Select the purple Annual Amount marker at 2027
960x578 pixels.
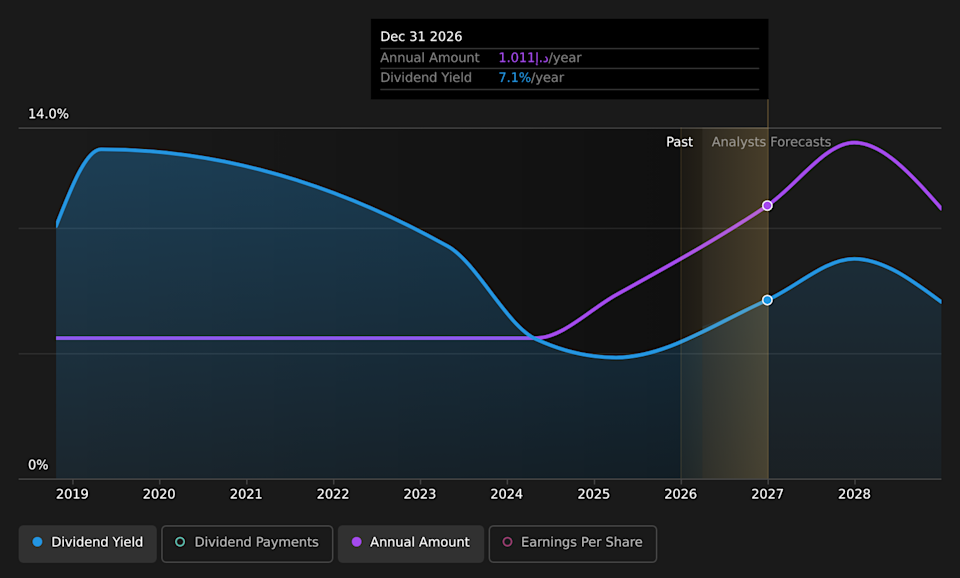point(767,205)
